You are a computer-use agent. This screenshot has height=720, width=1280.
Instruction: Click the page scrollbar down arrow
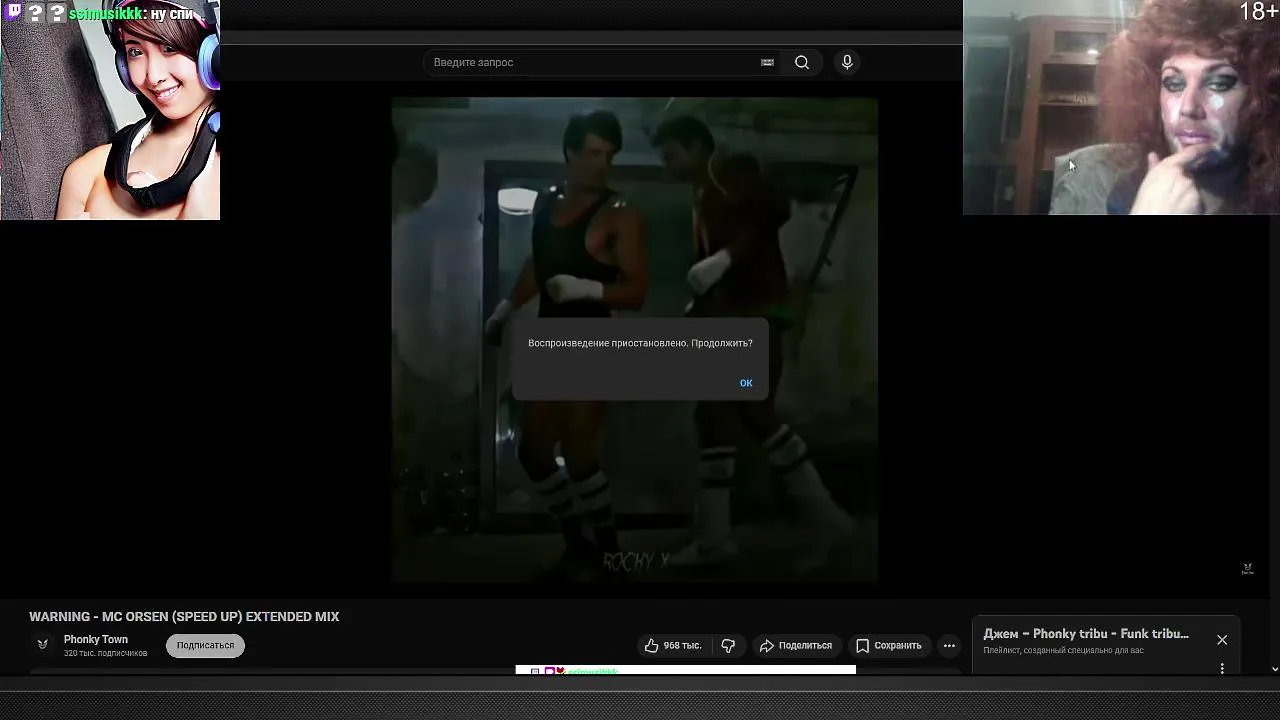click(x=1274, y=669)
